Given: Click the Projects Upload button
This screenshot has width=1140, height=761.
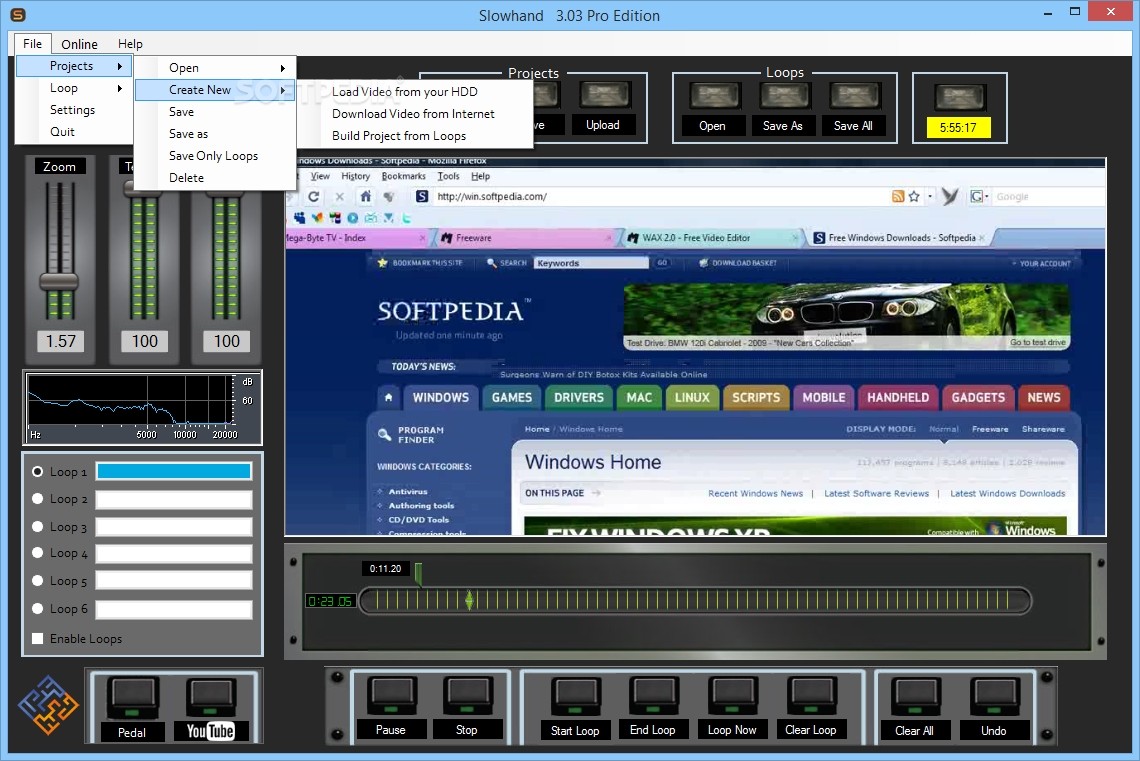Looking at the screenshot, I should pos(604,96).
